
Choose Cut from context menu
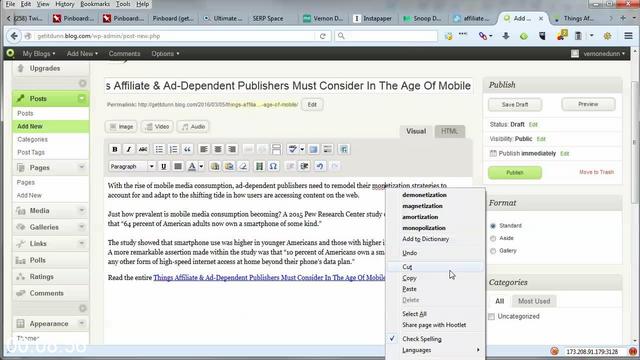point(436,267)
